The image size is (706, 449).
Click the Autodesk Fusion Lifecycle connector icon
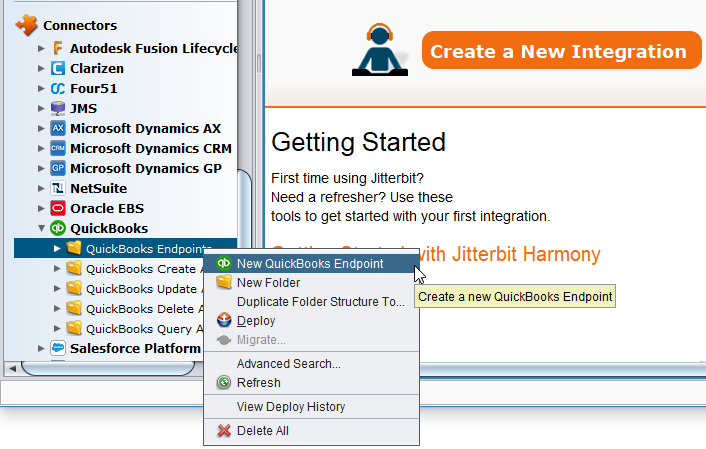click(58, 48)
